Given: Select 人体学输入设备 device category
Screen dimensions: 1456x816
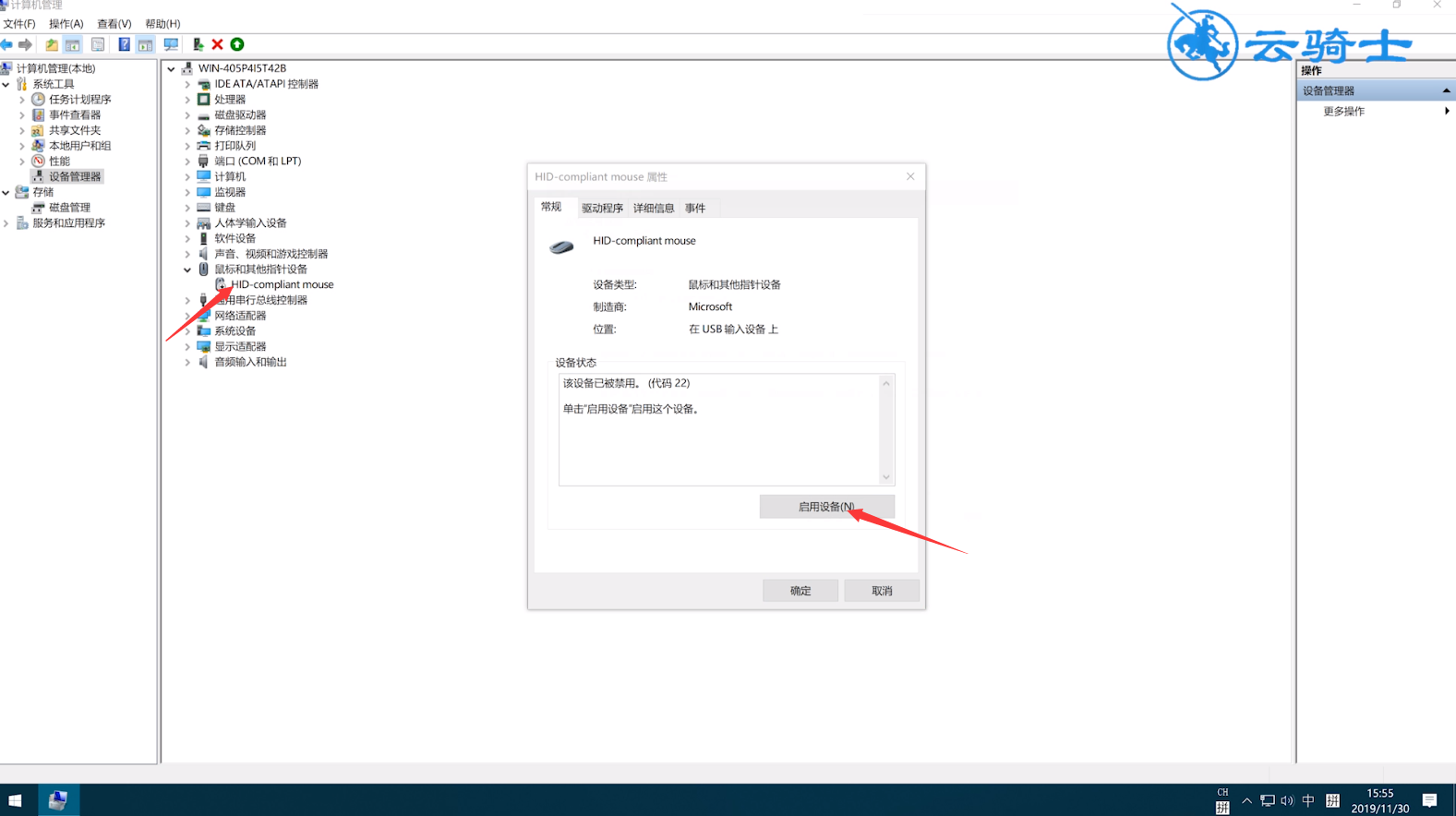Looking at the screenshot, I should tap(250, 222).
